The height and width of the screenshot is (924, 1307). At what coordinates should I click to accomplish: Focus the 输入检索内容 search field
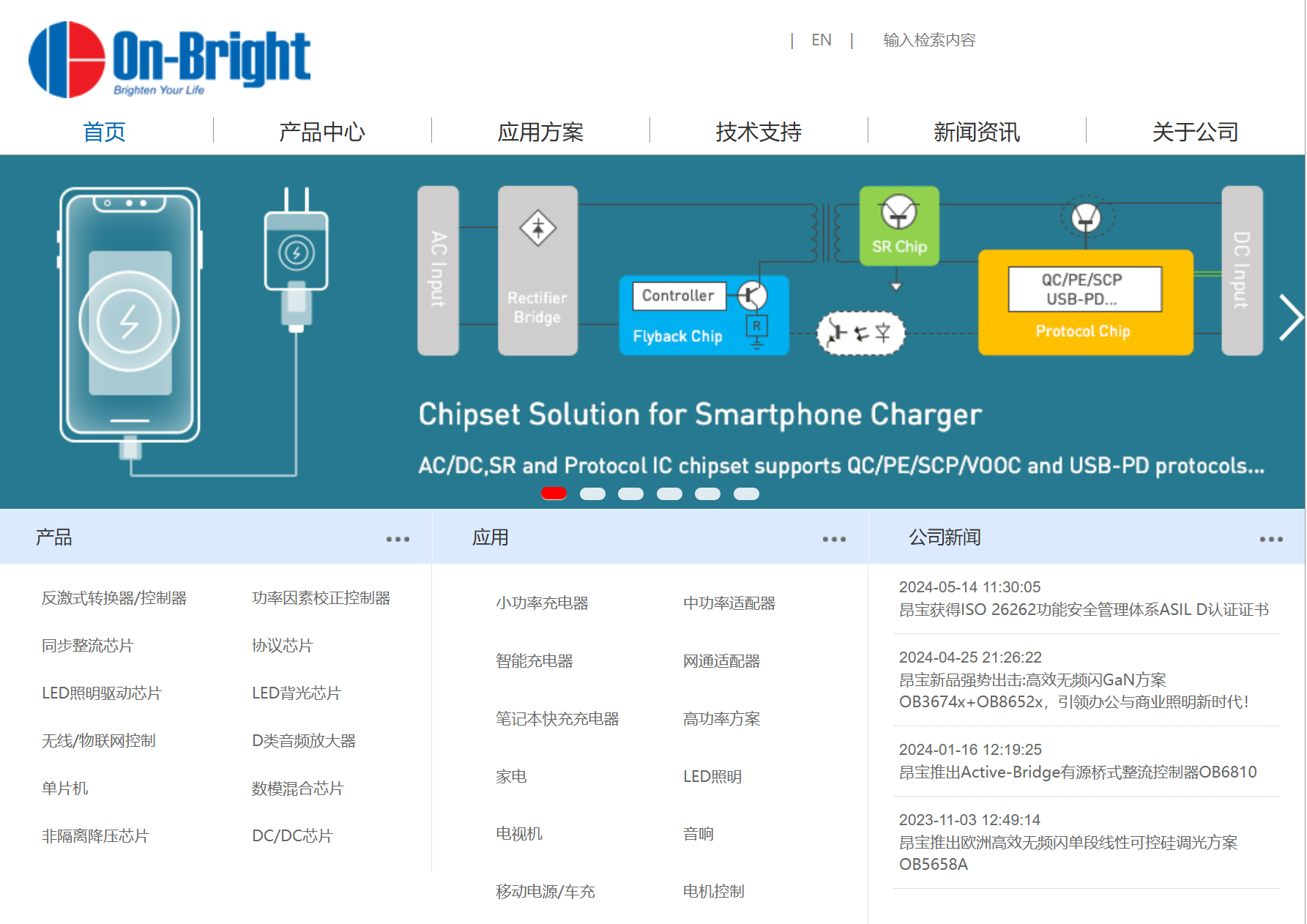coord(929,40)
